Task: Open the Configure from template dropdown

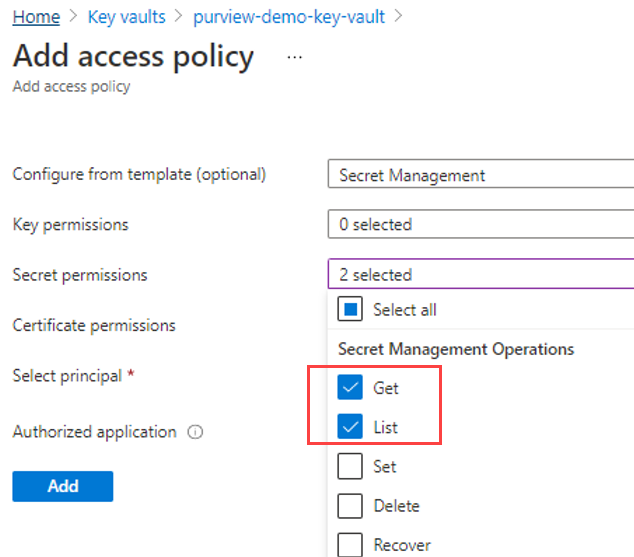Action: (480, 175)
